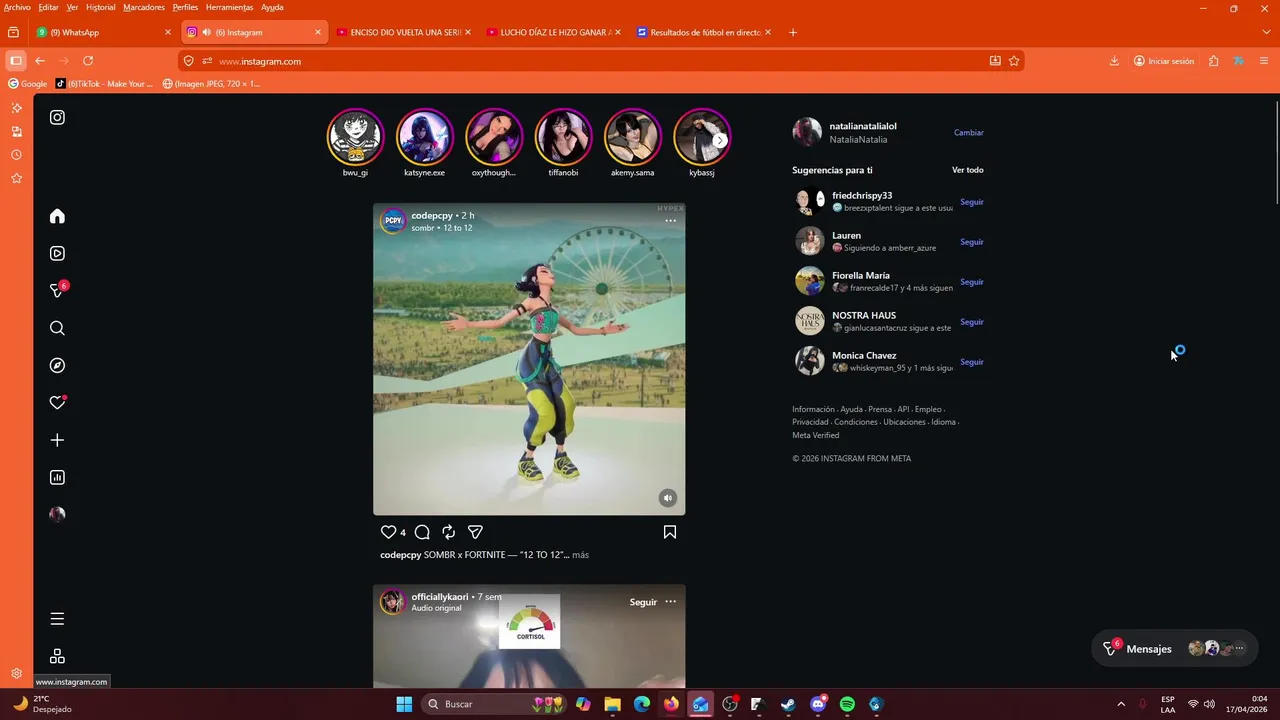This screenshot has width=1280, height=720.
Task: Open Windows Start button
Action: coord(404,704)
